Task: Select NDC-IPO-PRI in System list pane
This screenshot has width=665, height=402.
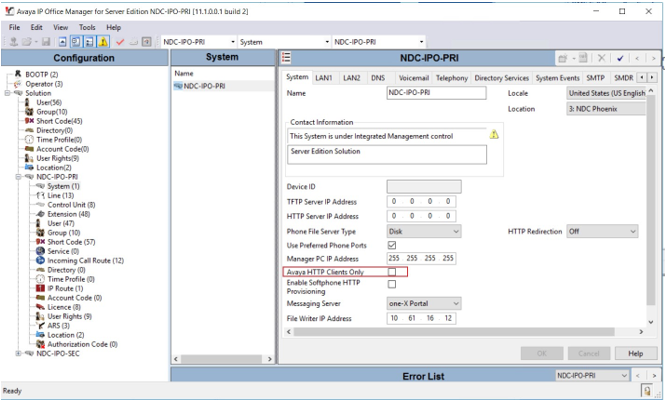Action: (204, 86)
